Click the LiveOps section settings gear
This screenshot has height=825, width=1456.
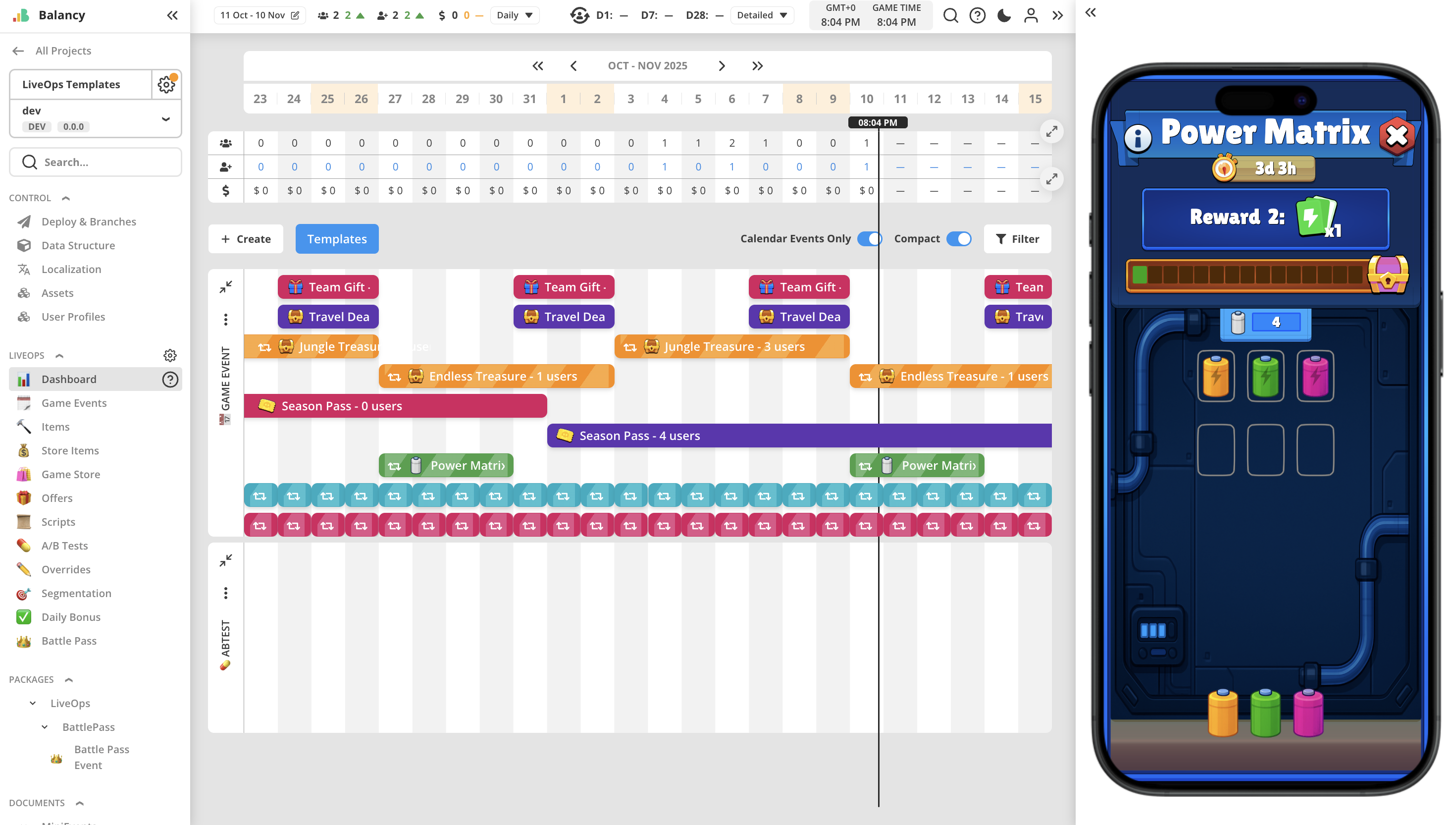(169, 355)
